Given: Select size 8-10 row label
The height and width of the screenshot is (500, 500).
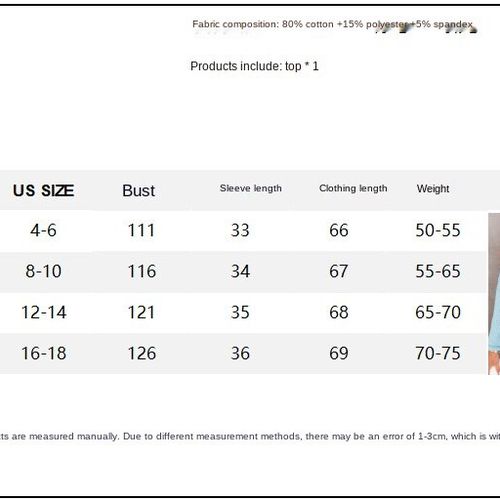Looking at the screenshot, I should click(x=43, y=271).
